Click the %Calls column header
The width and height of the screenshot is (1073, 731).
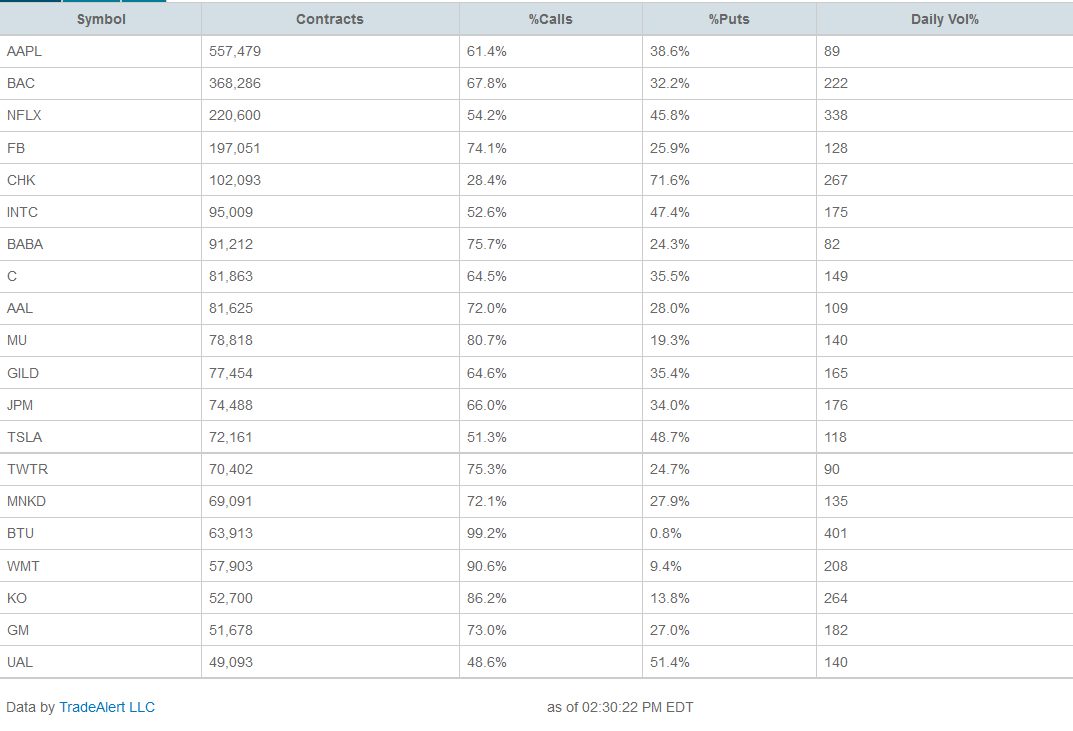tap(550, 19)
